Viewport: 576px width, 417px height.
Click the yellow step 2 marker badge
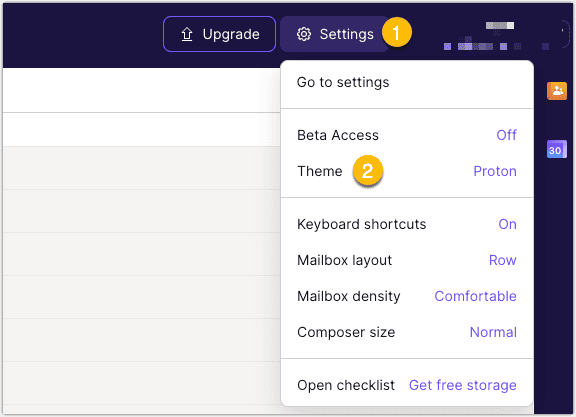coord(368,170)
